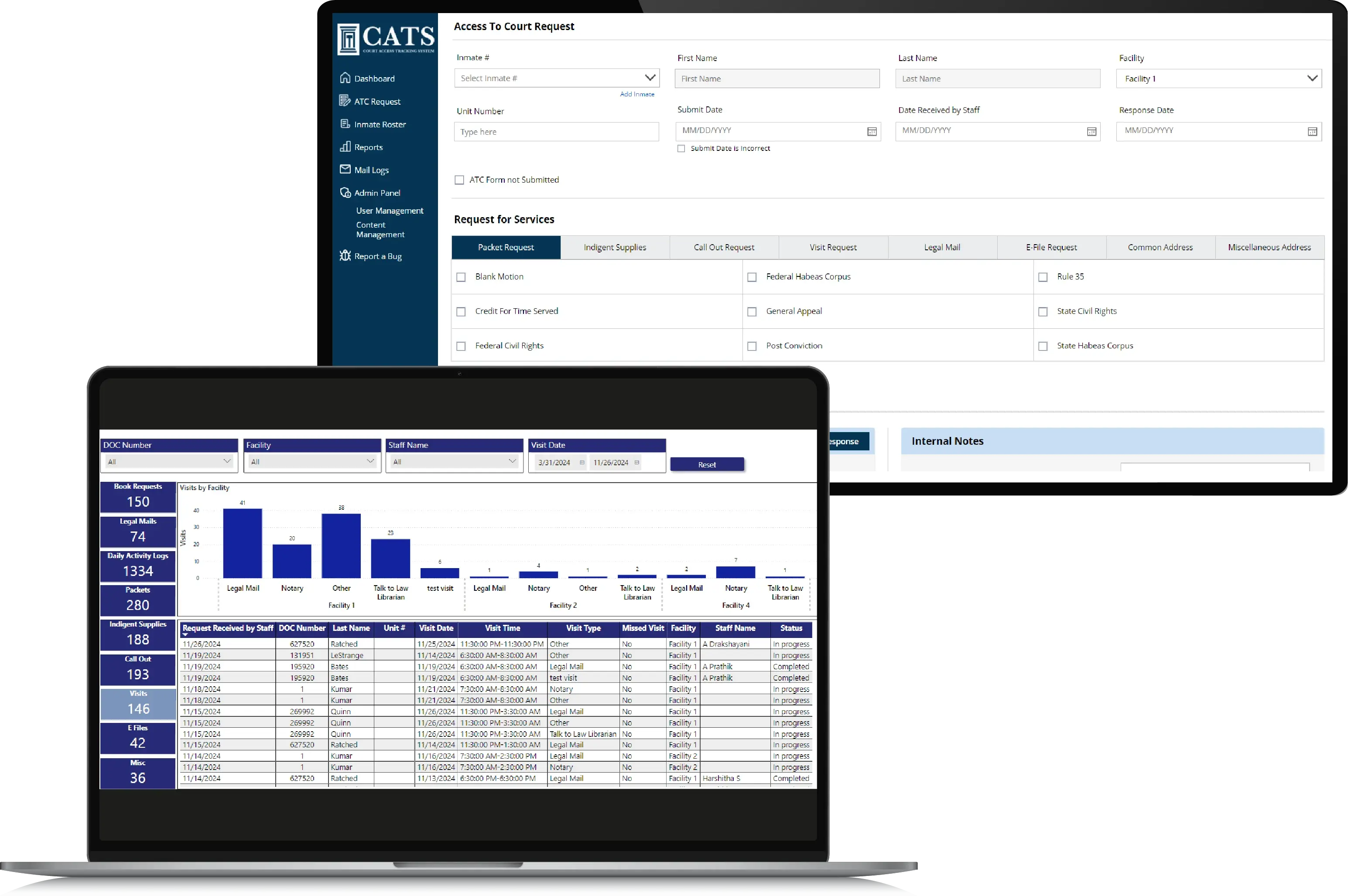Open the Admin Panel
The width and height of the screenshot is (1348, 896).
click(377, 193)
